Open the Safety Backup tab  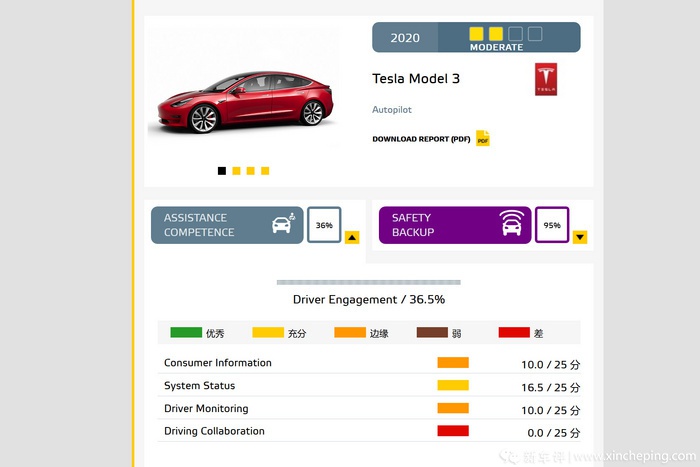(455, 225)
